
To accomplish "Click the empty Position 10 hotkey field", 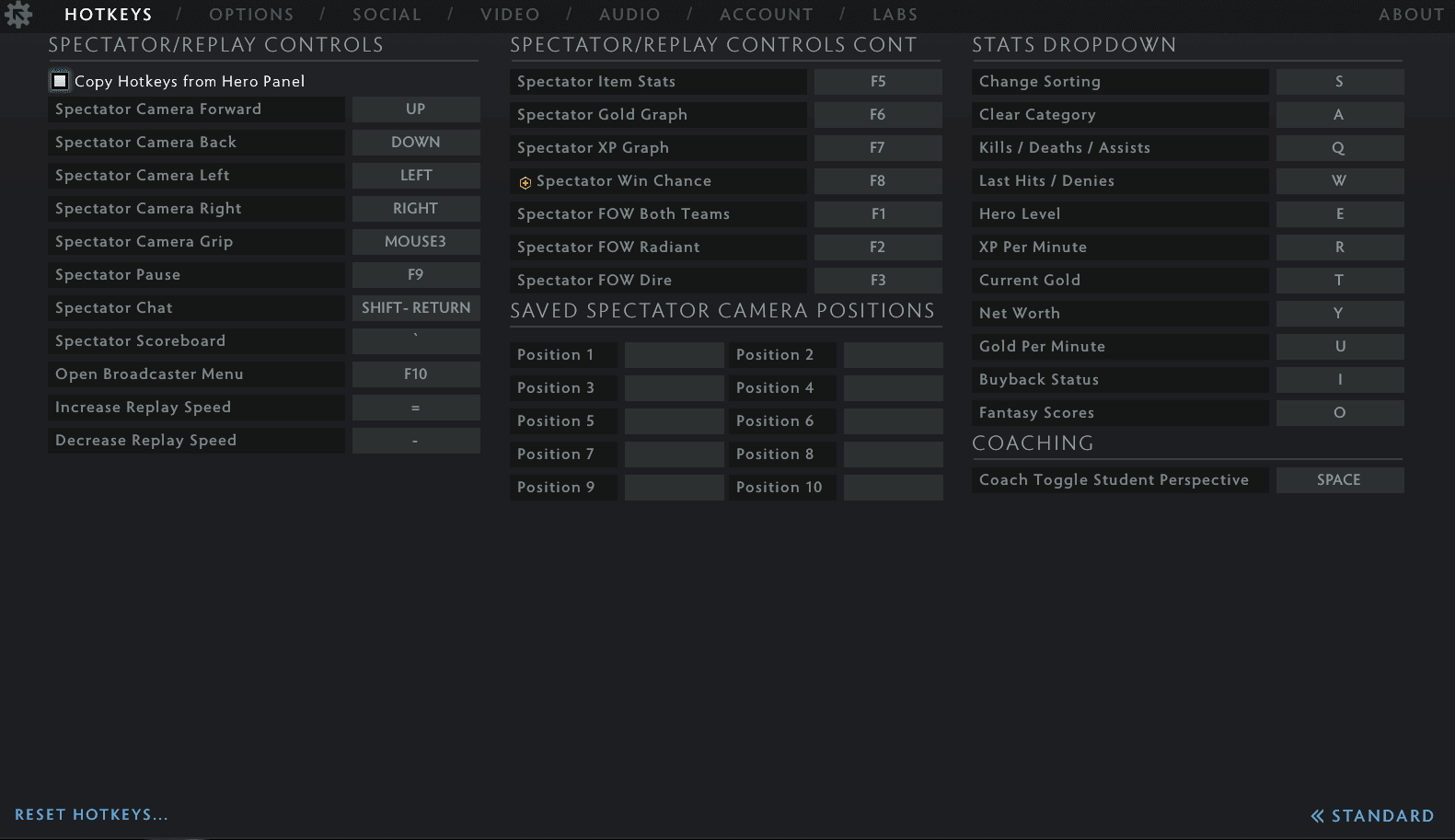I will (894, 488).
